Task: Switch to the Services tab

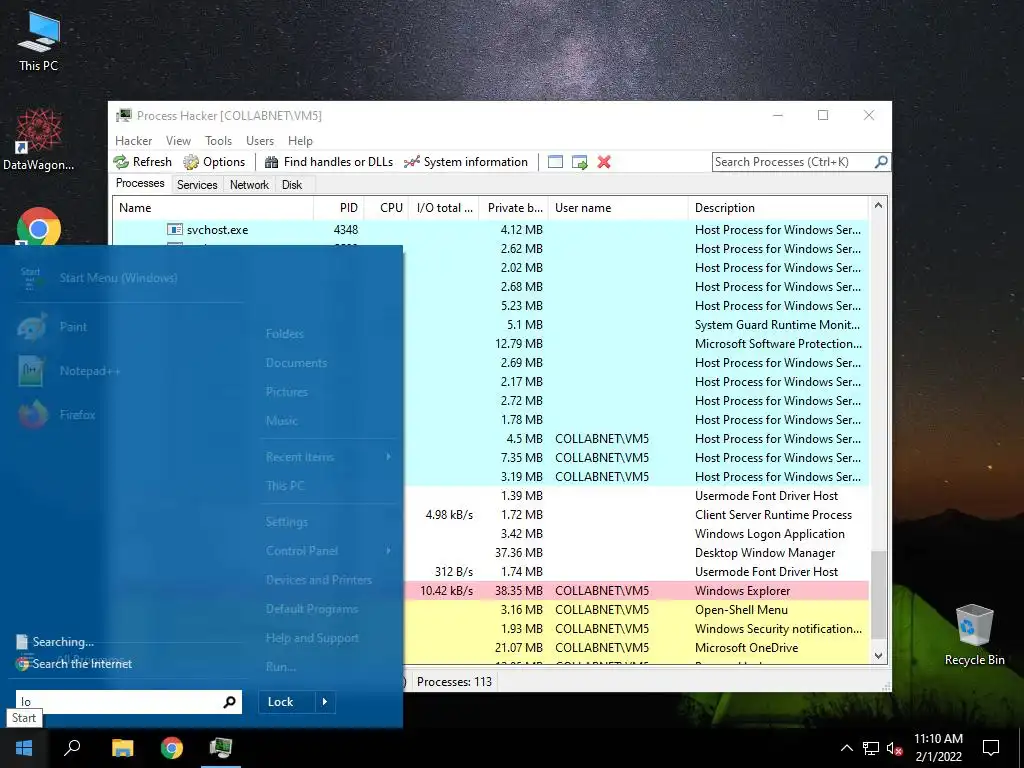Action: tap(197, 185)
